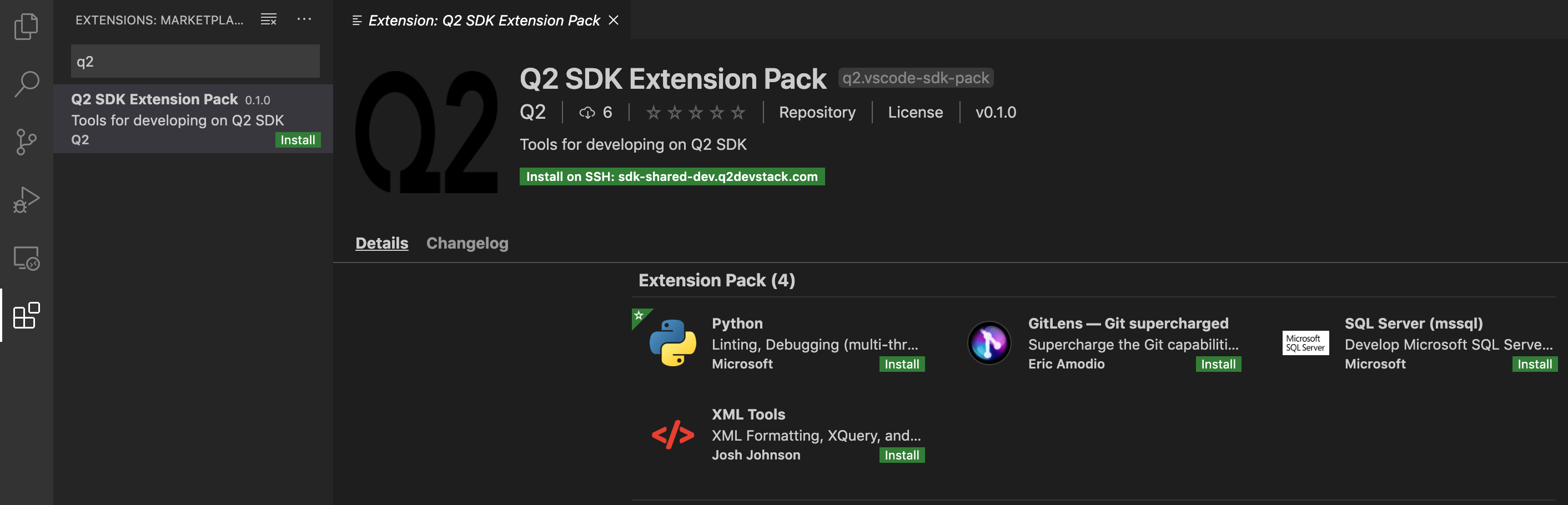The width and height of the screenshot is (1568, 505).
Task: Open the Source Control view
Action: click(26, 143)
